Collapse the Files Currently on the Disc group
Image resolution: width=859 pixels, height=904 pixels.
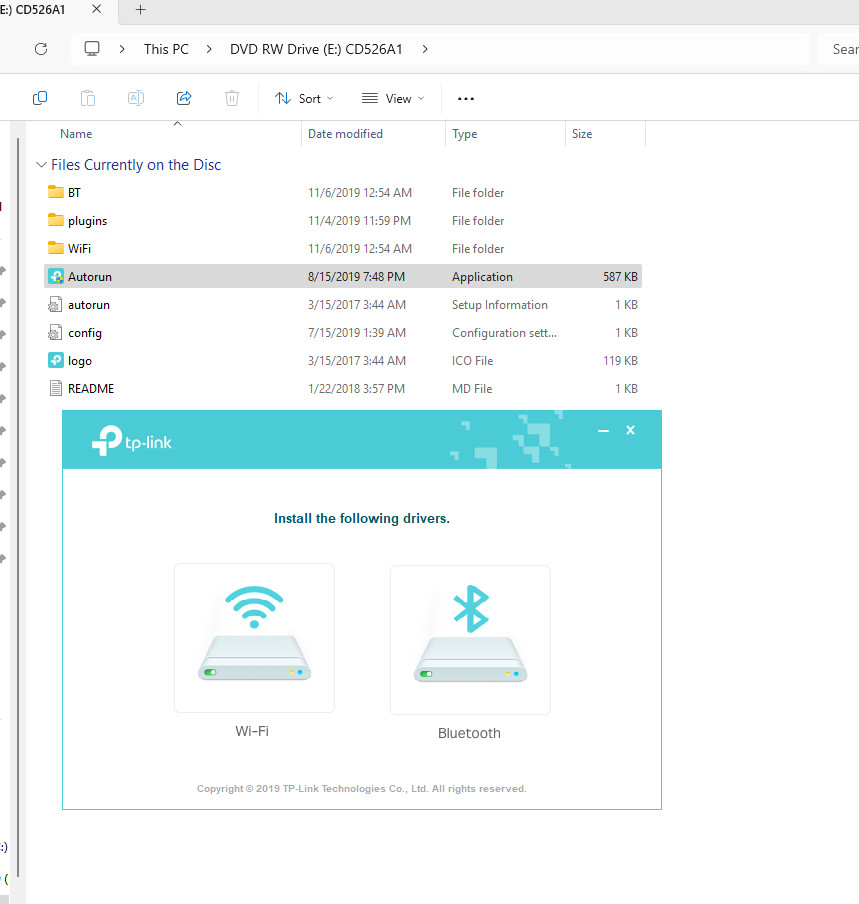(x=41, y=164)
